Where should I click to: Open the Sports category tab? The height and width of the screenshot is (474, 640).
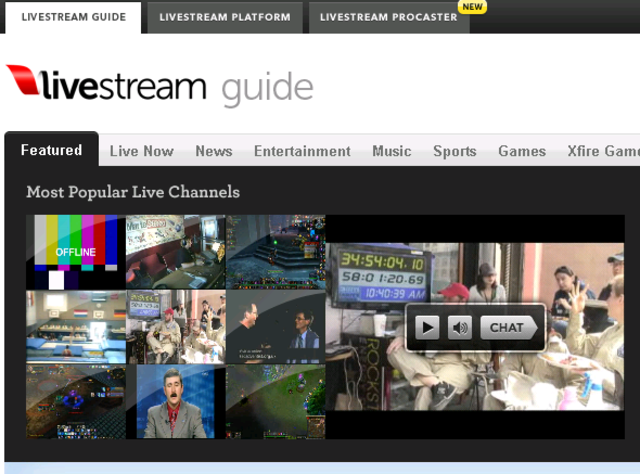tap(455, 151)
